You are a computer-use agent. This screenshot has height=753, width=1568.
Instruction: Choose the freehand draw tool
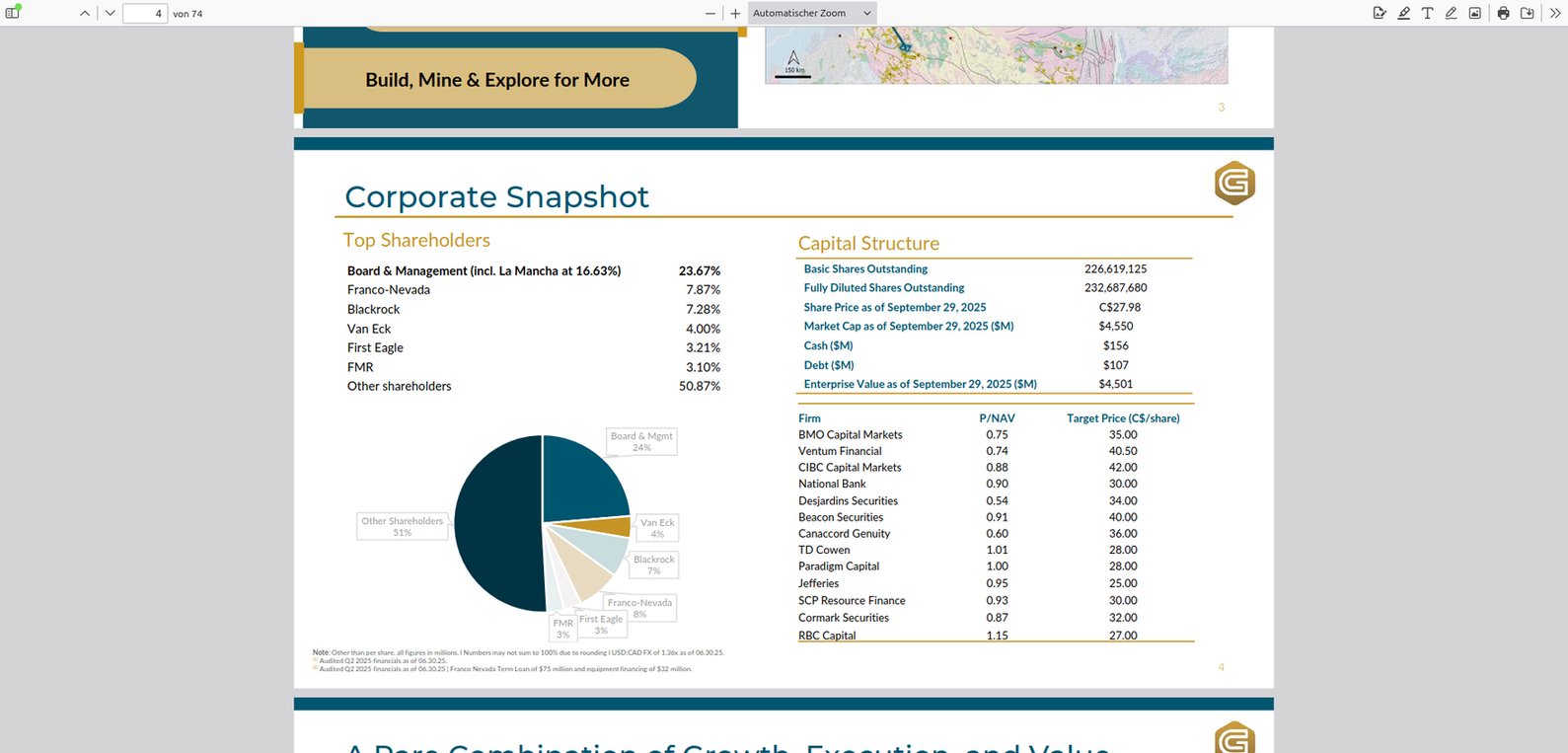(1451, 13)
